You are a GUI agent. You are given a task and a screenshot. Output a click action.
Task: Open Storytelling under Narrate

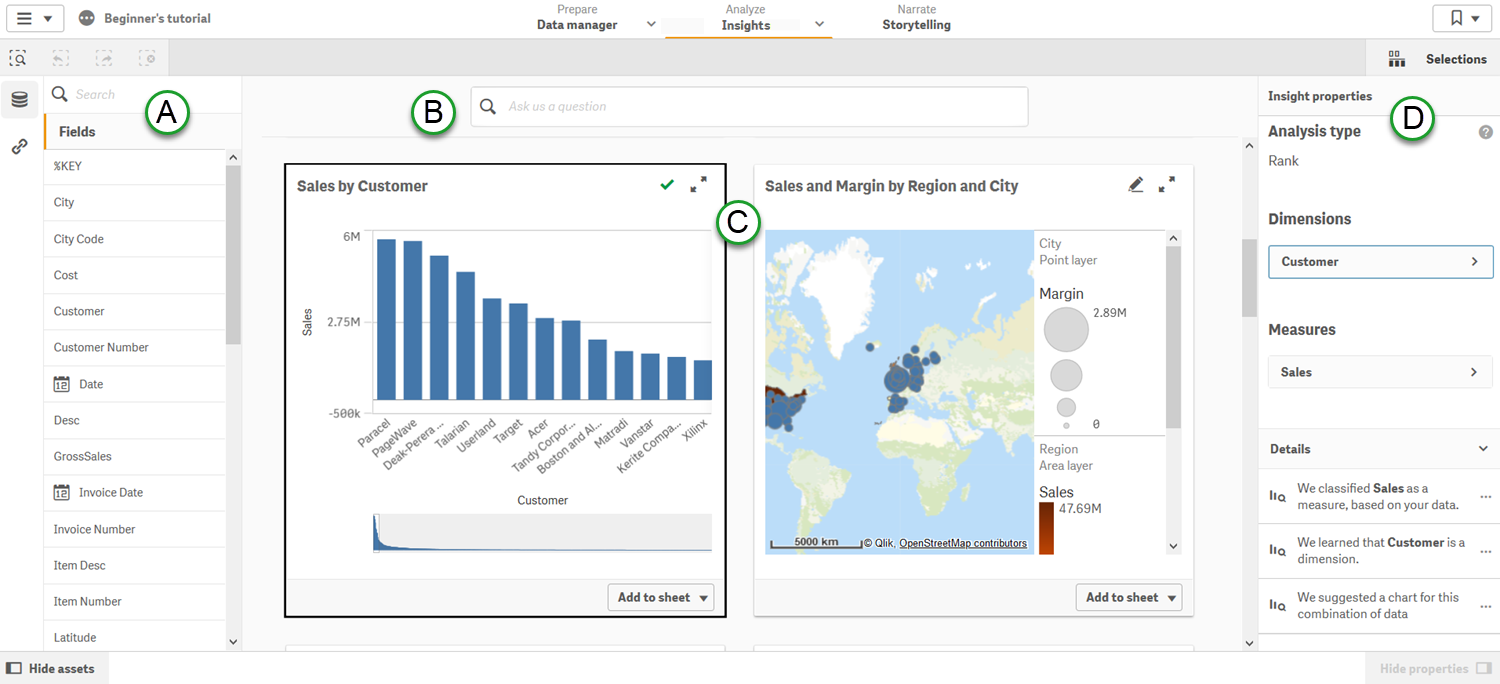pyautogui.click(x=916, y=23)
